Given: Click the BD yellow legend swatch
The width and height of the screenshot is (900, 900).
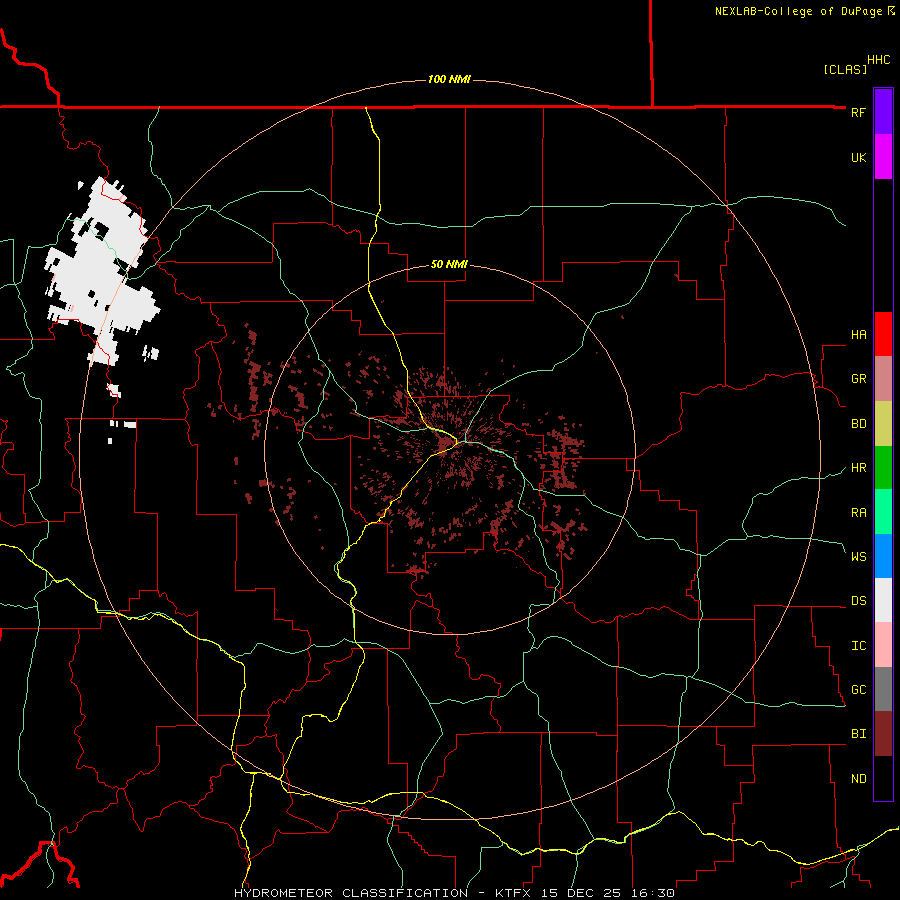Looking at the screenshot, I should click(883, 424).
